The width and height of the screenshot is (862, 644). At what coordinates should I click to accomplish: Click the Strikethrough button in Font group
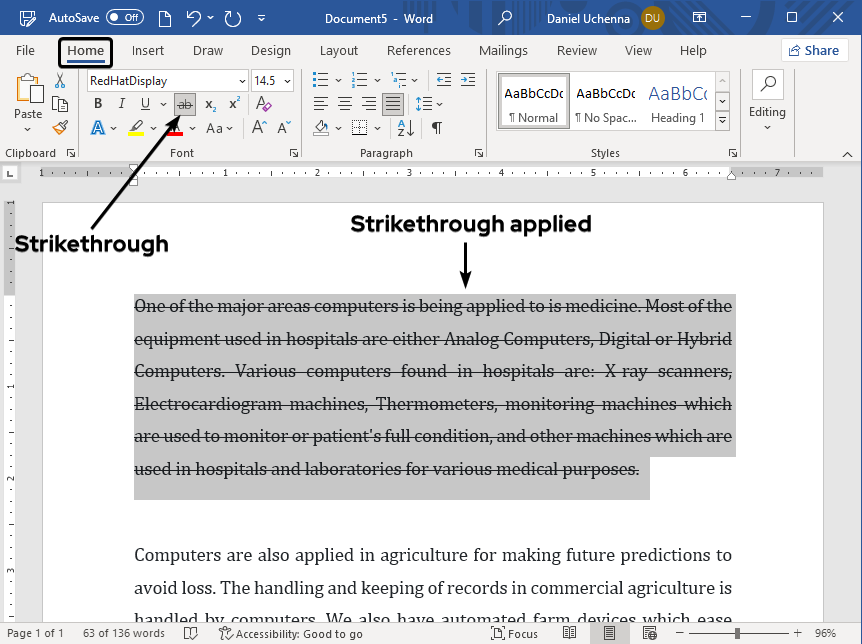pyautogui.click(x=185, y=104)
